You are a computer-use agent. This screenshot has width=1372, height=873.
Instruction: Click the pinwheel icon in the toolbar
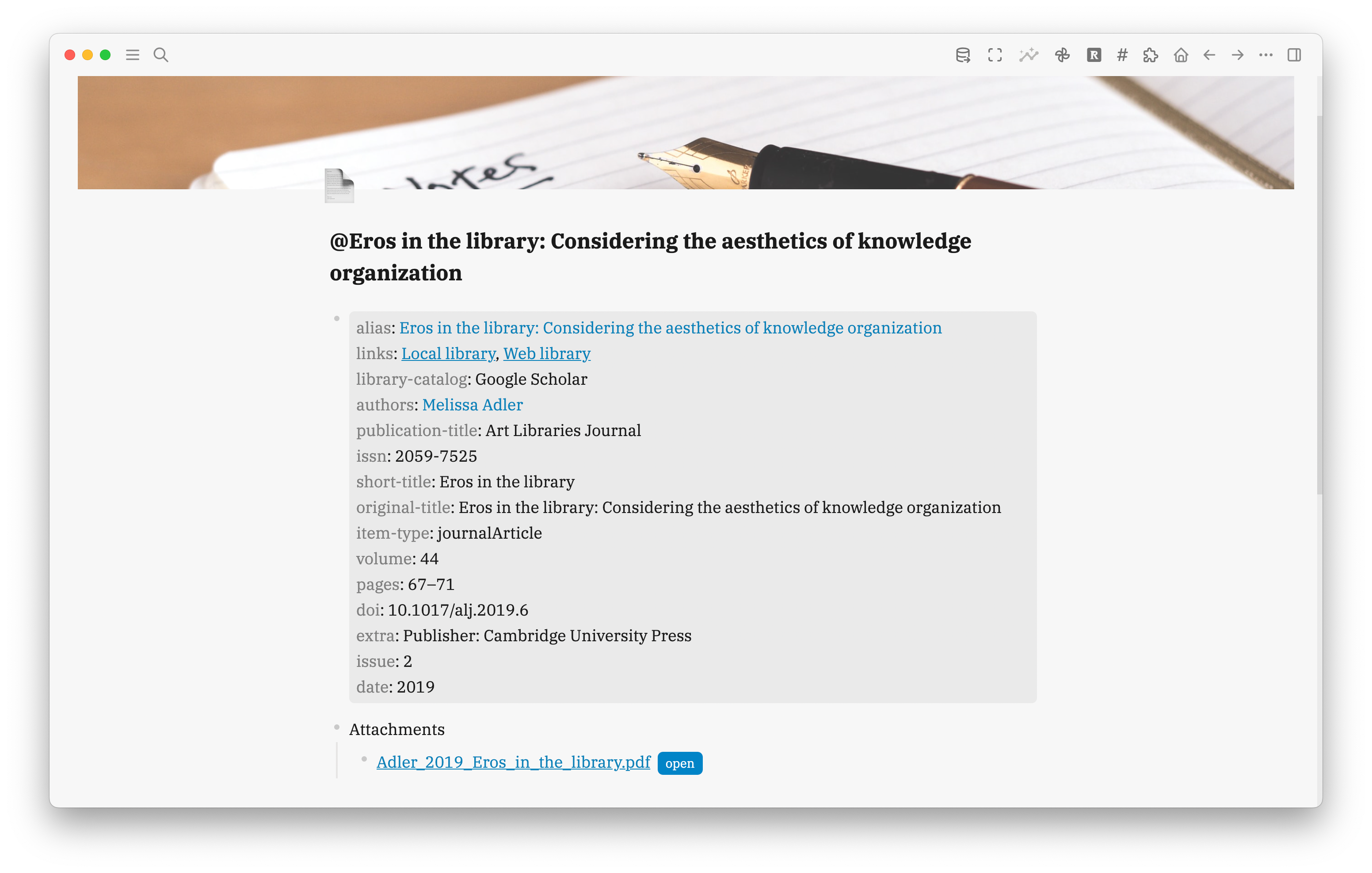[1062, 55]
